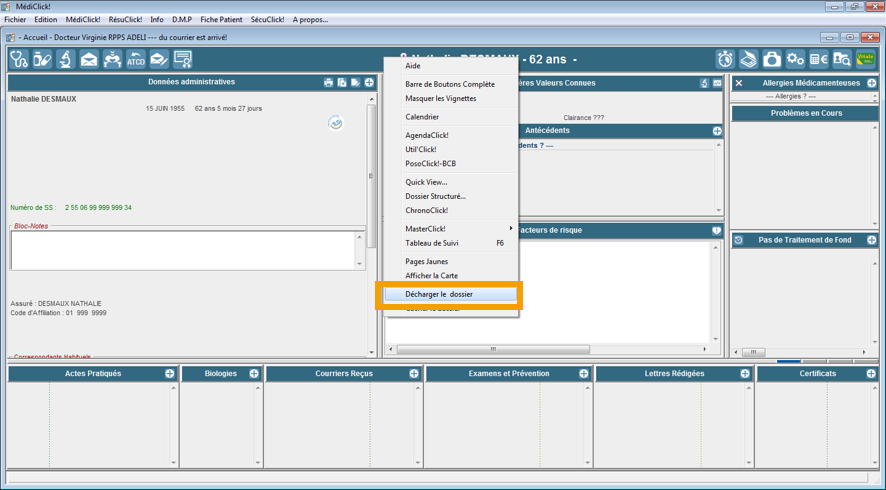Click the camera photo icon
The image size is (886, 490).
pyautogui.click(x=772, y=60)
